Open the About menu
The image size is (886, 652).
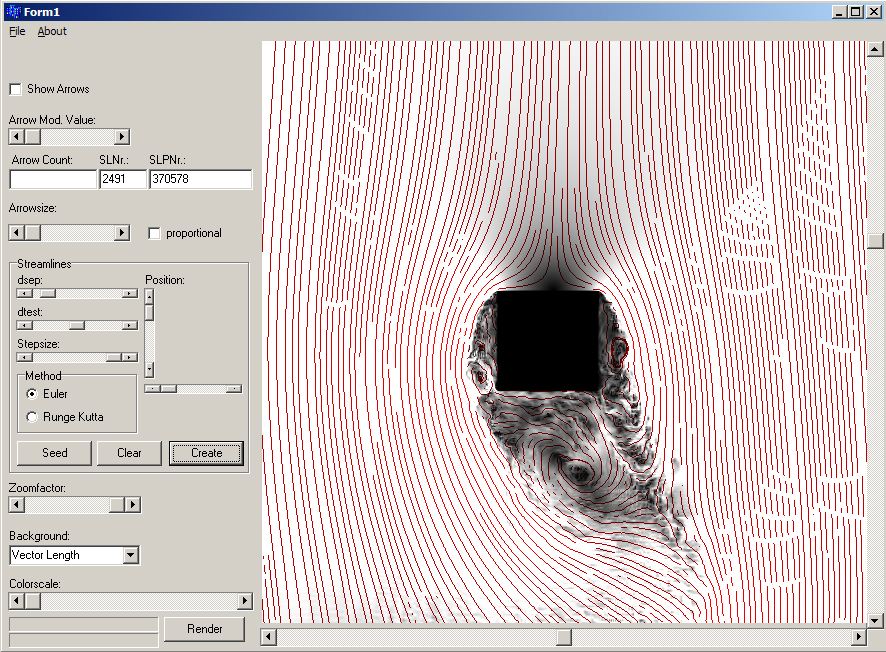click(52, 31)
